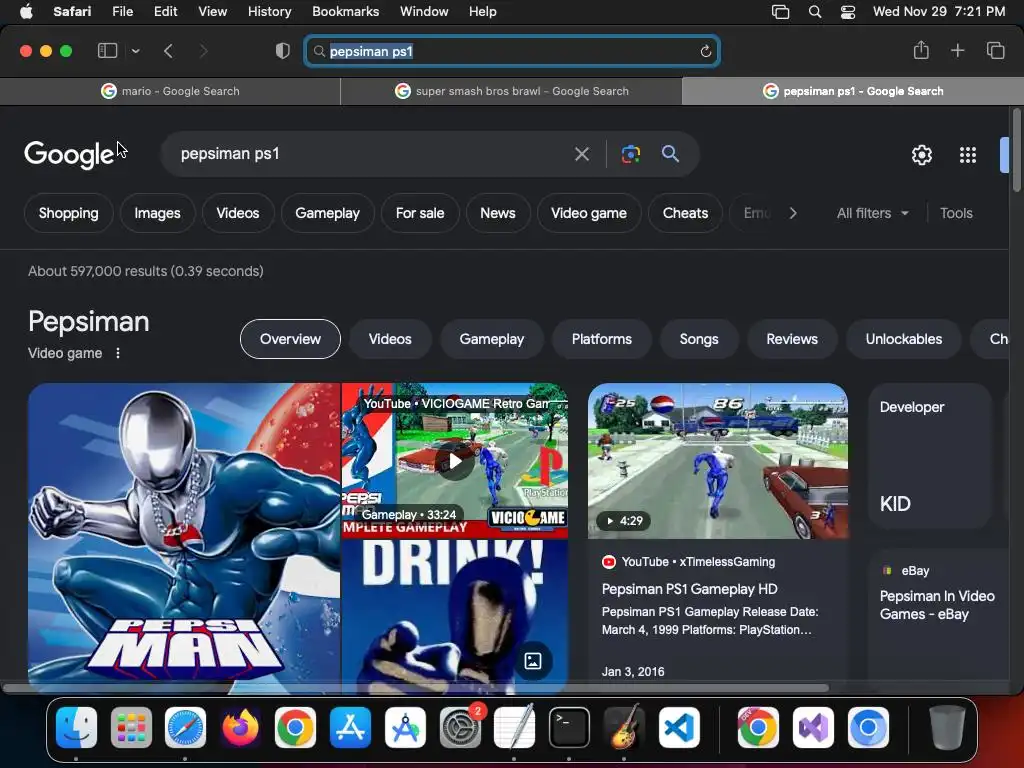1024x768 pixels.
Task: Select the Videos filter chip in top row
Action: (238, 213)
